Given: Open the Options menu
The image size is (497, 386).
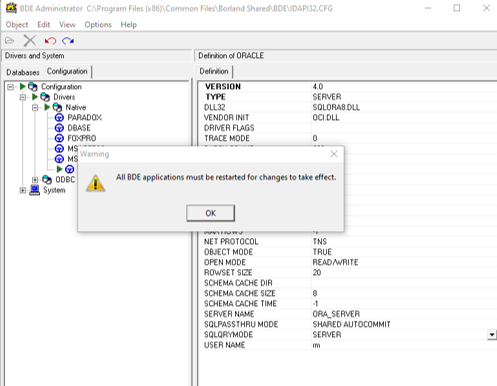Looking at the screenshot, I should [98, 25].
